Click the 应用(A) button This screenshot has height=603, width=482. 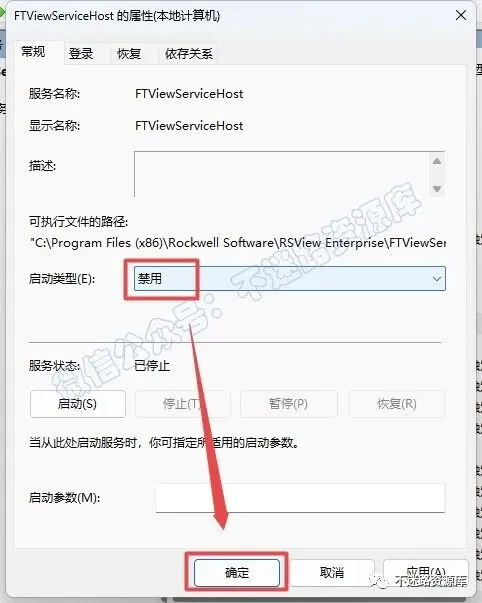[x=425, y=573]
